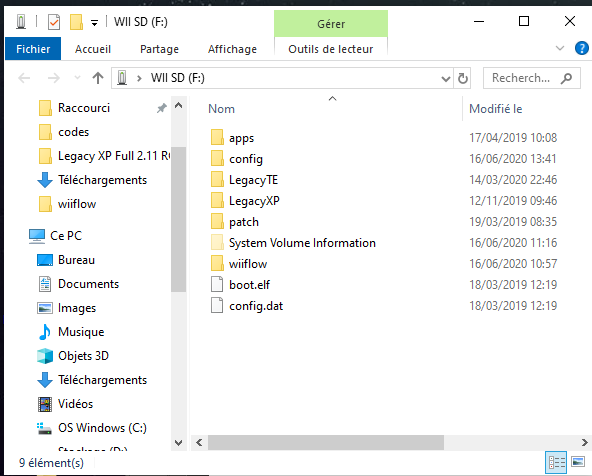Click the New folder quick access icon
Screen dimensions: 592x476
pyautogui.click(x=76, y=22)
